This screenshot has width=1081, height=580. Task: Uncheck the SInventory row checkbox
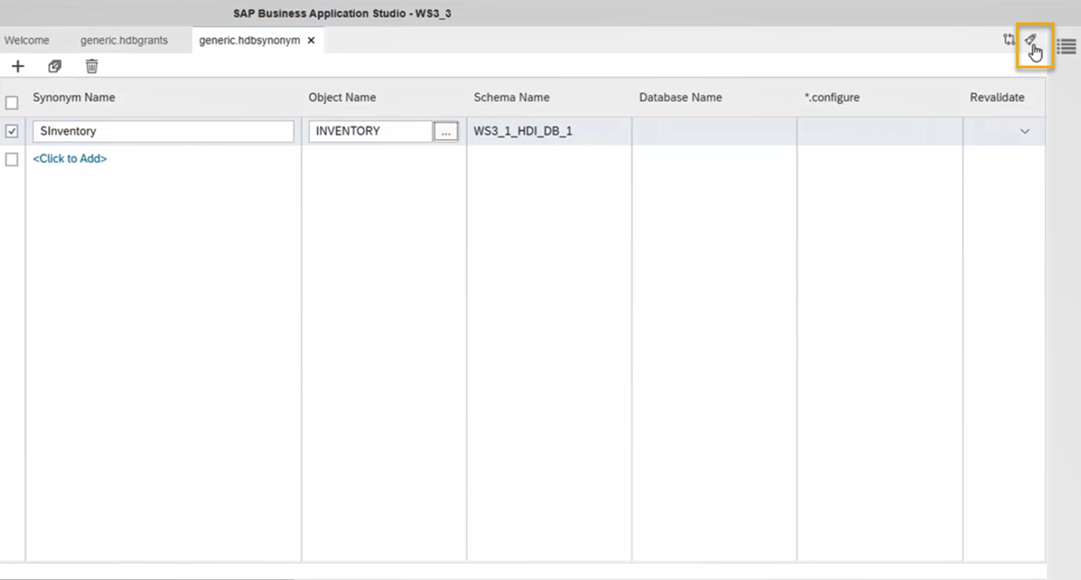pyautogui.click(x=12, y=131)
